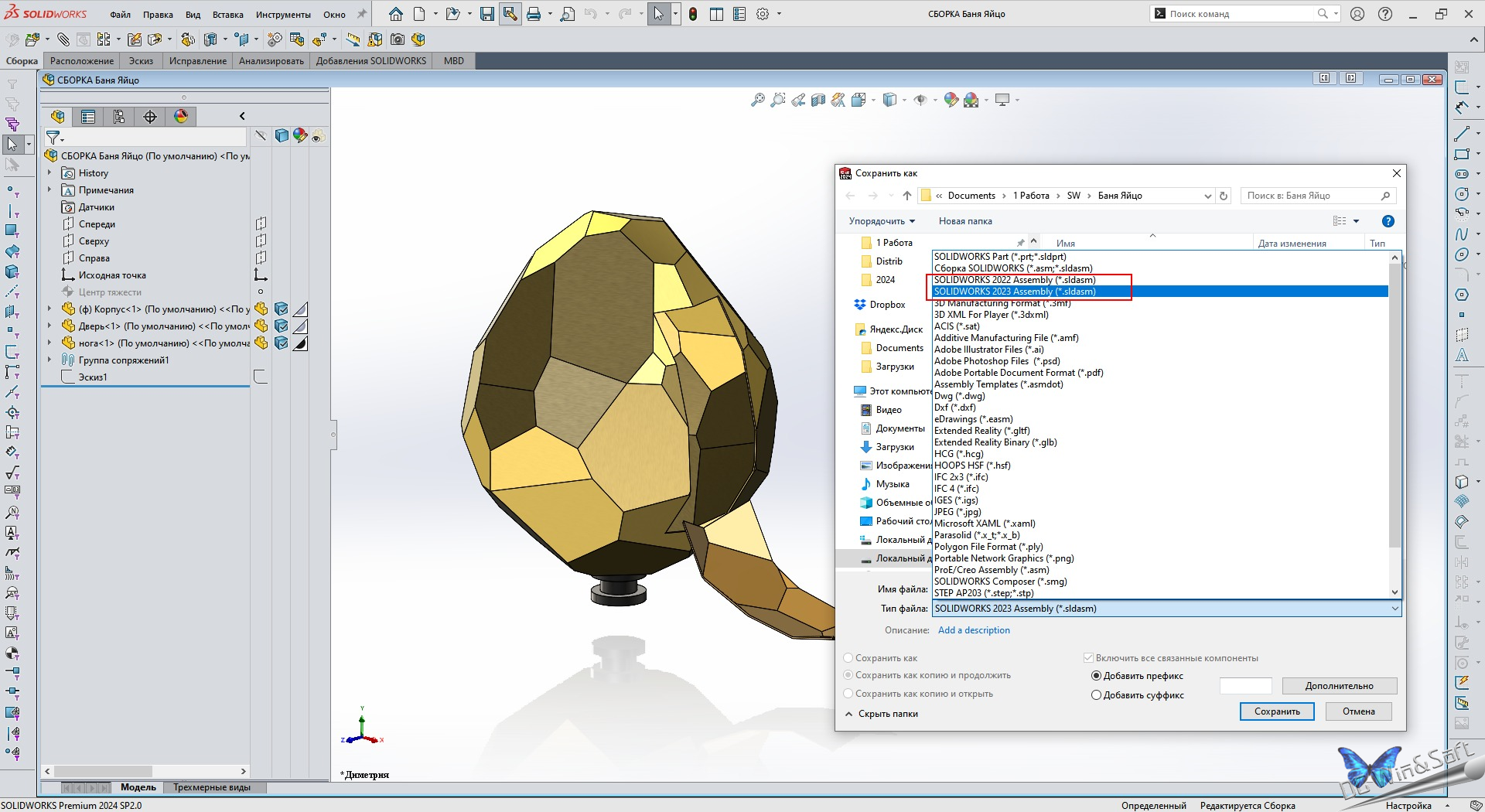Click the blue help icon in Save dialog
1485x812 pixels.
(x=1388, y=221)
